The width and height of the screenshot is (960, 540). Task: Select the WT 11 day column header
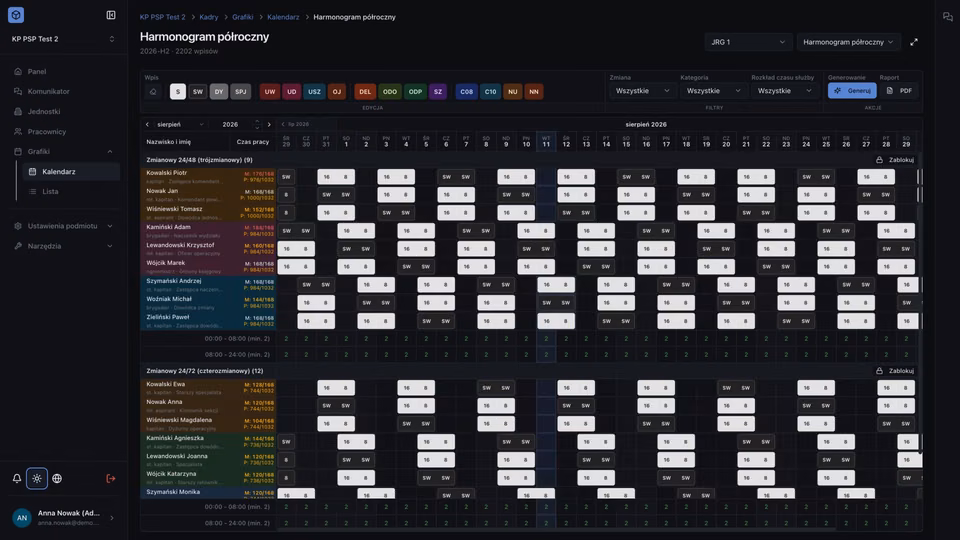tap(546, 141)
